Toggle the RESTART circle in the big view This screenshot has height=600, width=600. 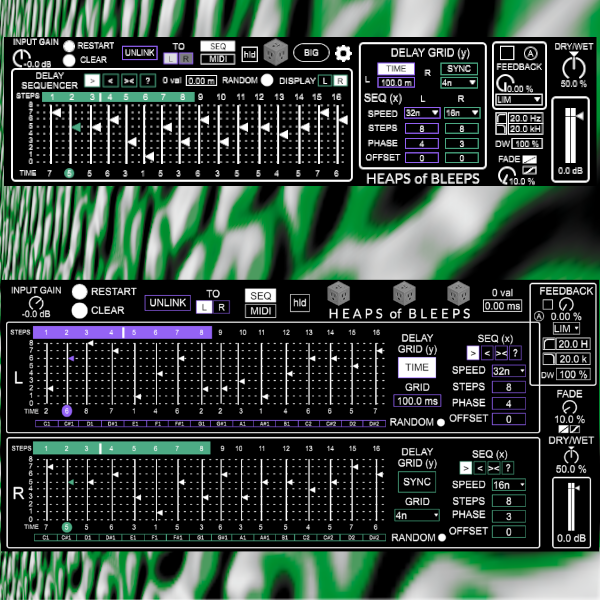pyautogui.click(x=80, y=292)
